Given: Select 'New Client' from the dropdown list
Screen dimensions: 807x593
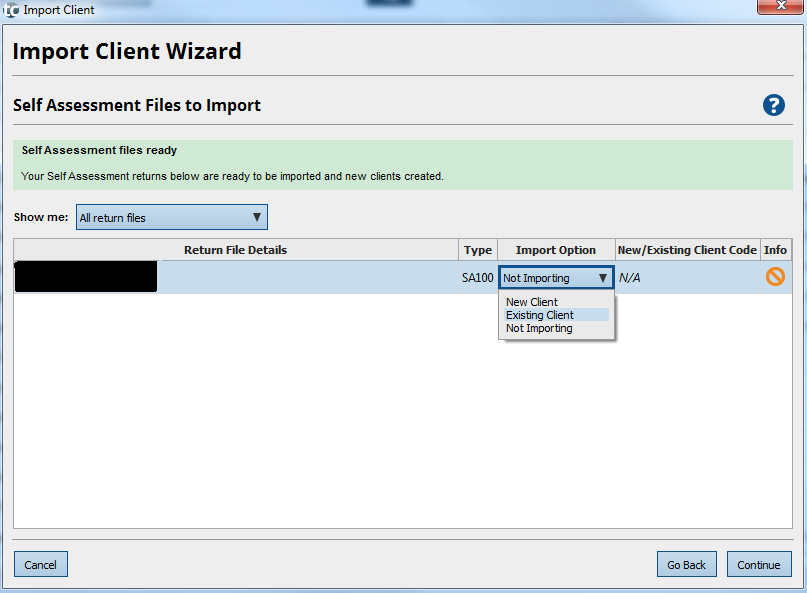Looking at the screenshot, I should [x=532, y=302].
